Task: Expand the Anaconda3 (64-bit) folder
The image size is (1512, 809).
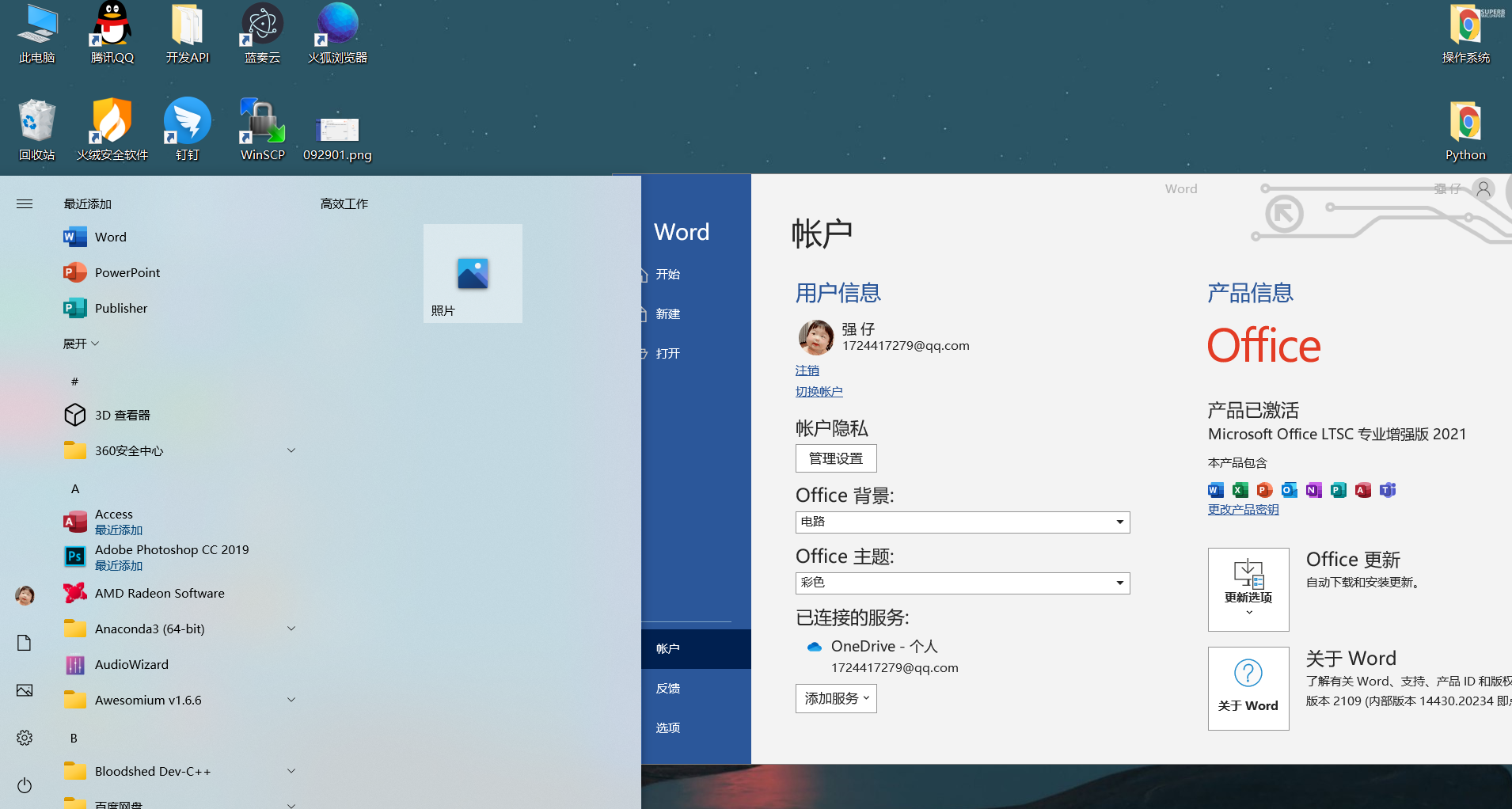Action: tap(291, 628)
